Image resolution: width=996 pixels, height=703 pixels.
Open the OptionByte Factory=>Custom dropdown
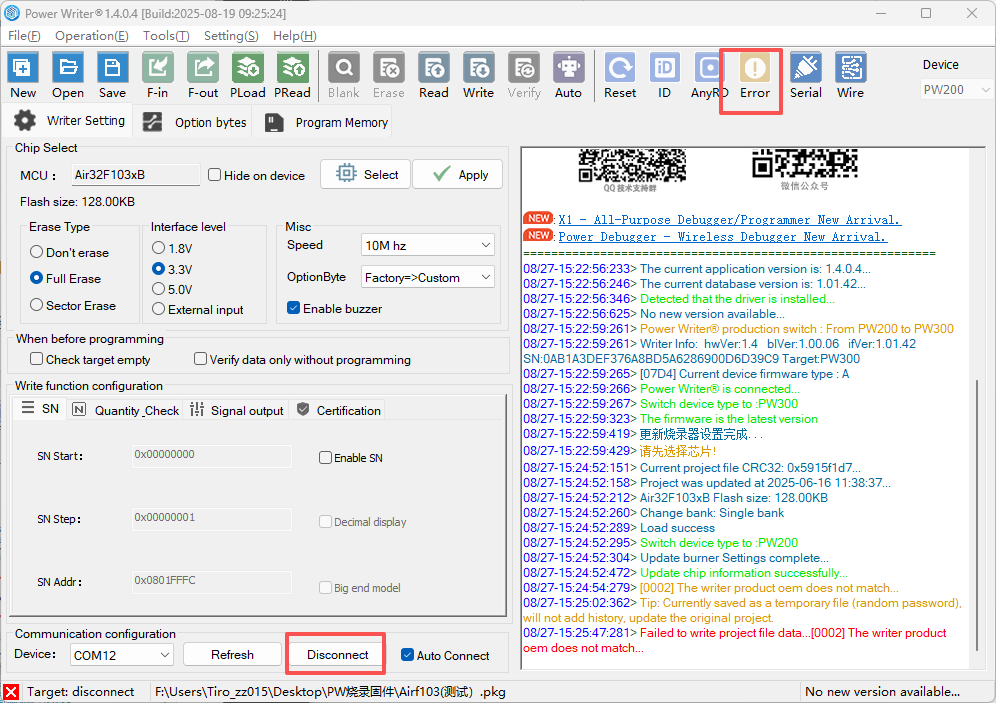pos(427,277)
